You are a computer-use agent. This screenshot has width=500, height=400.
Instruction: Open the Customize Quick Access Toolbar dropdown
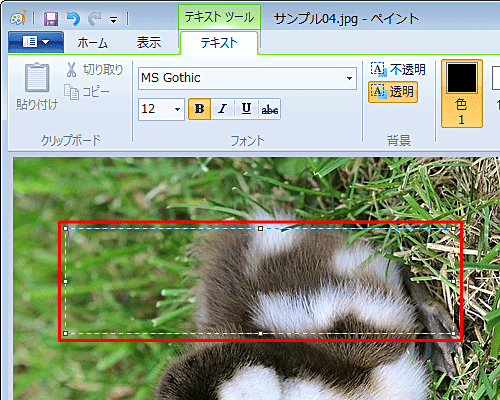(x=114, y=20)
